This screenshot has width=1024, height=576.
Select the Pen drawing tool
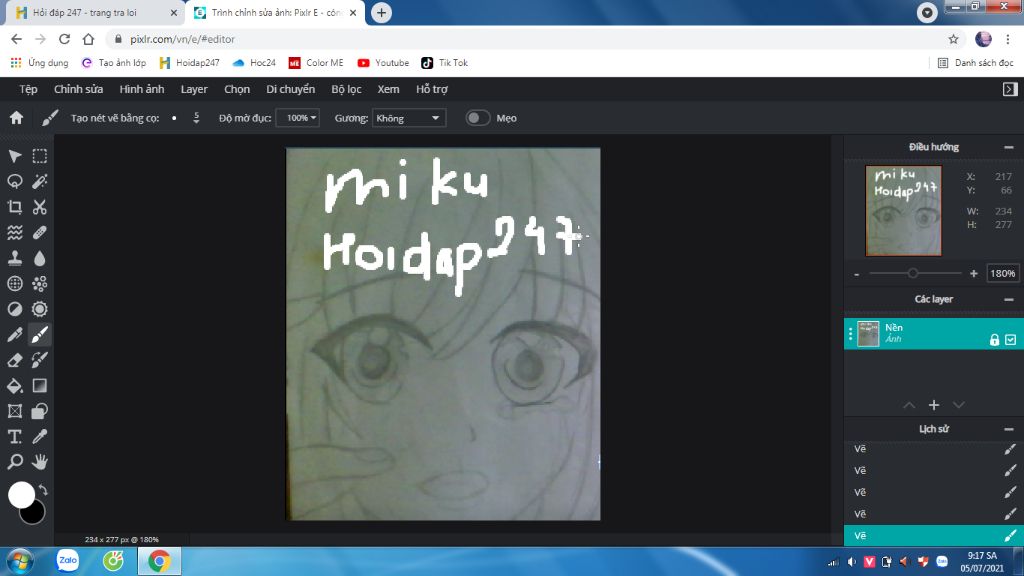[x=14, y=334]
